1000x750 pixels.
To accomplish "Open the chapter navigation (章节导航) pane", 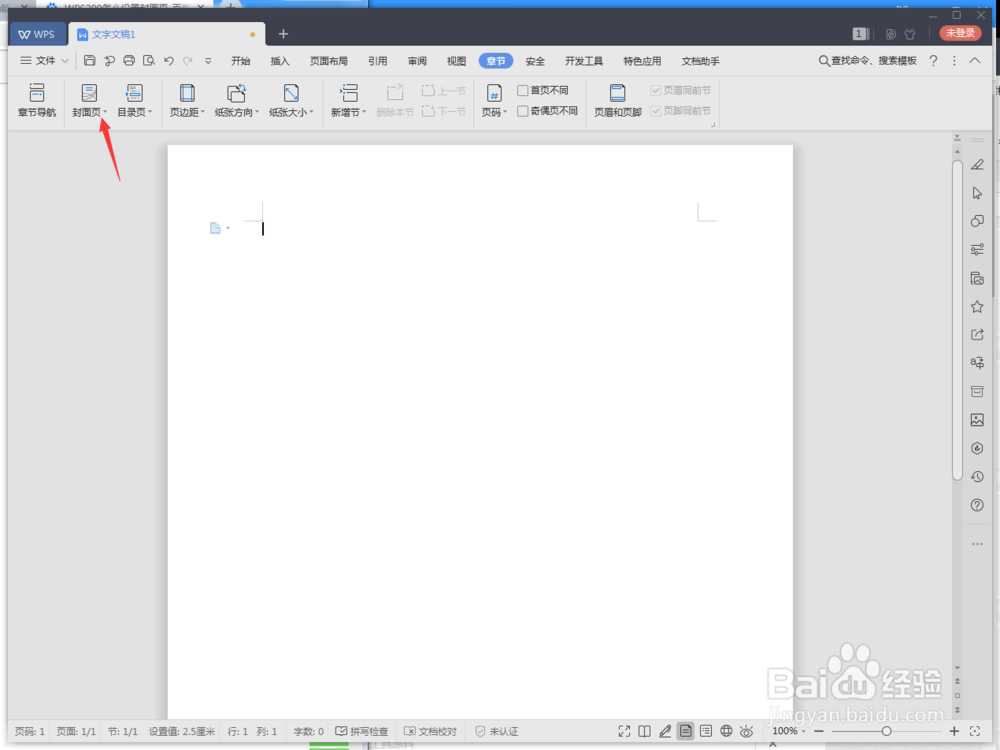I will pos(36,100).
